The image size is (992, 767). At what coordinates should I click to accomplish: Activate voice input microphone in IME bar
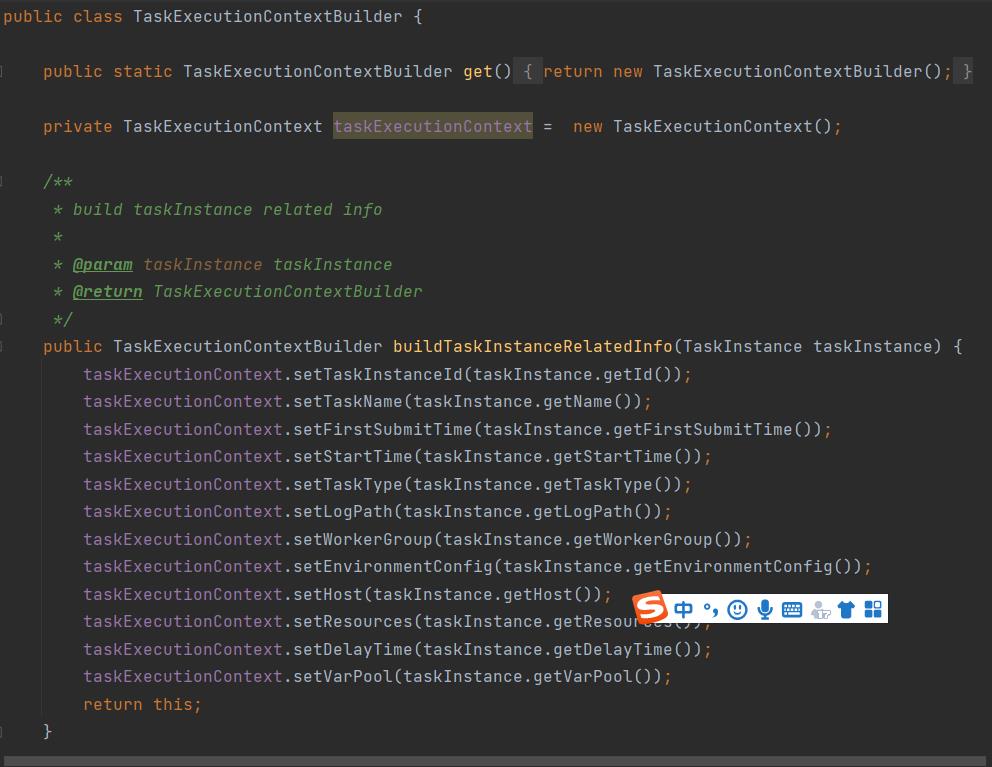click(765, 609)
